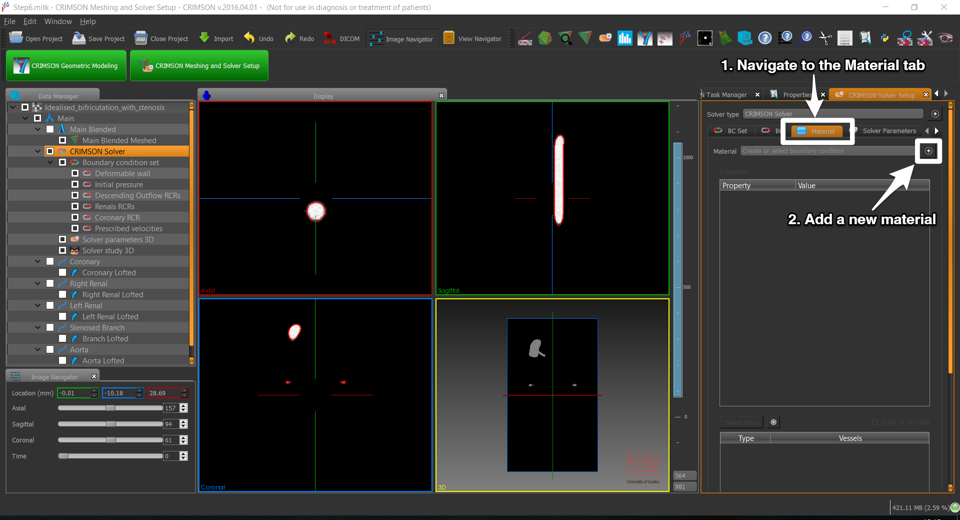Image resolution: width=960 pixels, height=520 pixels.
Task: Click the DICOM toolbar icon
Action: tap(329, 38)
